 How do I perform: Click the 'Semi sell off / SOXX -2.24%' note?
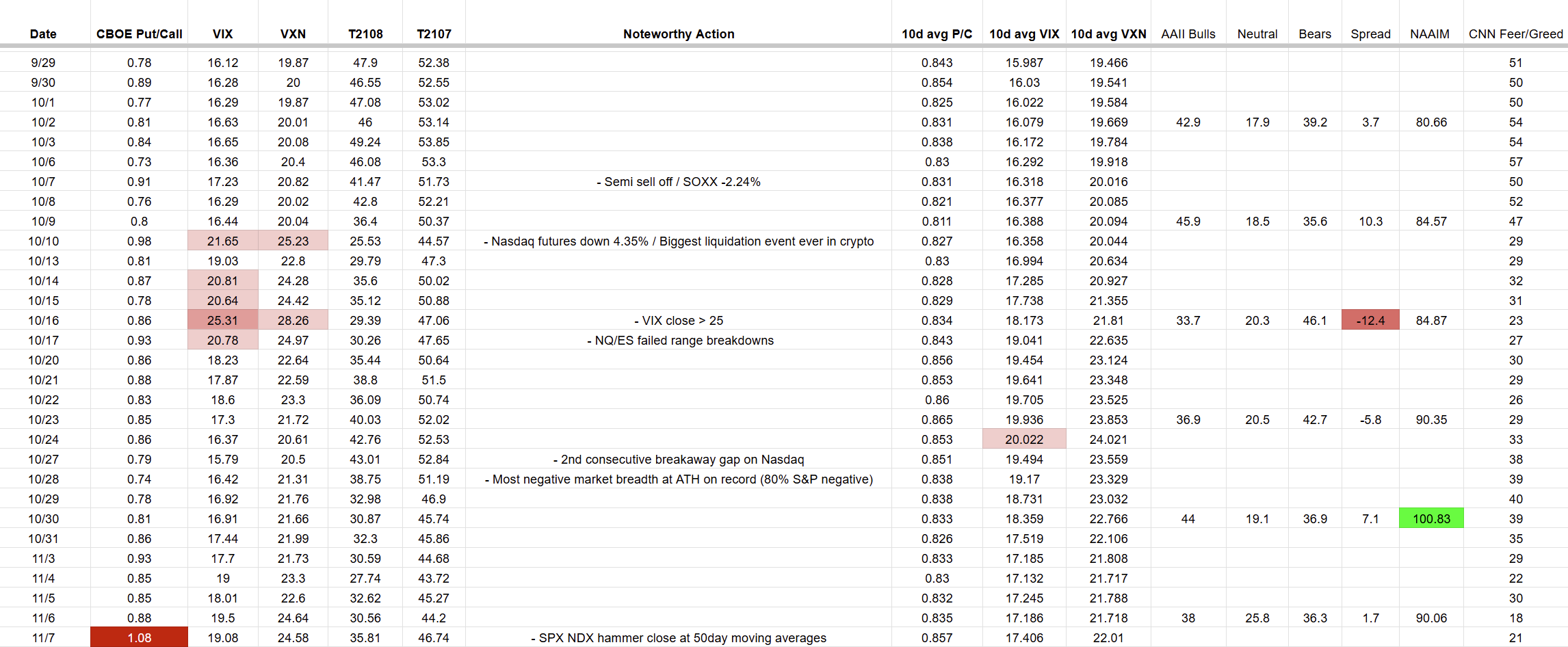pyautogui.click(x=679, y=182)
